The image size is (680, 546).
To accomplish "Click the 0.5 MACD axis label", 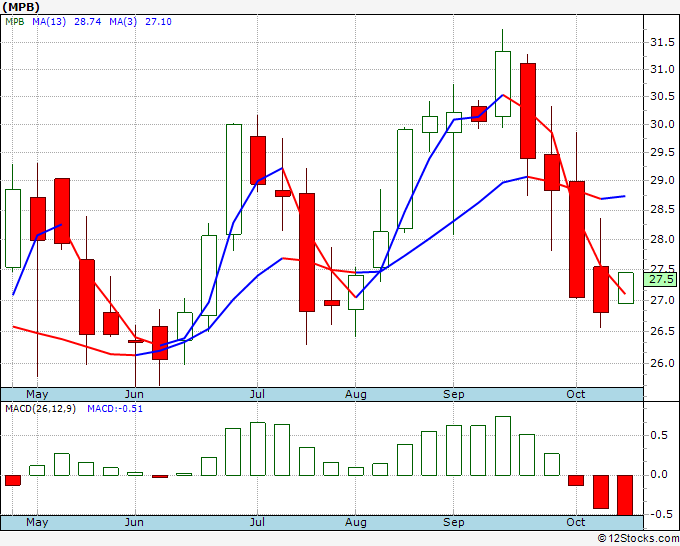I will [x=659, y=435].
